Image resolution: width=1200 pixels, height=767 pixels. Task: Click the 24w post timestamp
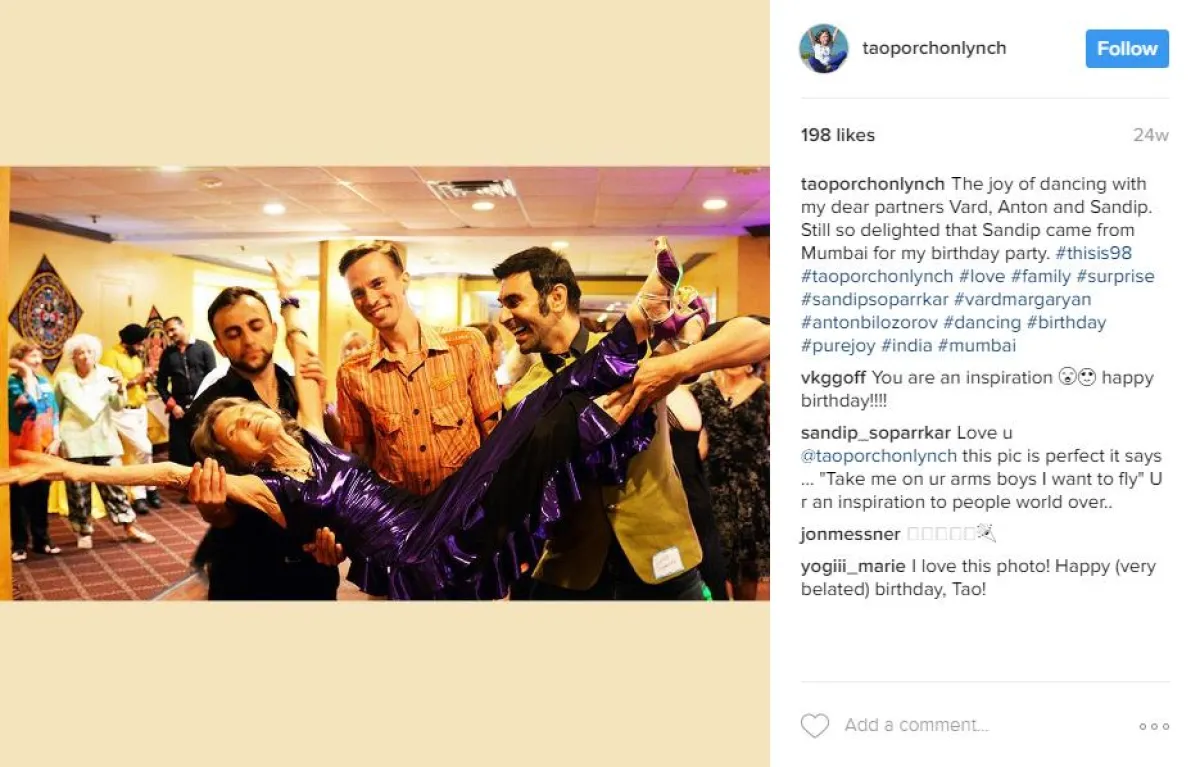point(1150,135)
